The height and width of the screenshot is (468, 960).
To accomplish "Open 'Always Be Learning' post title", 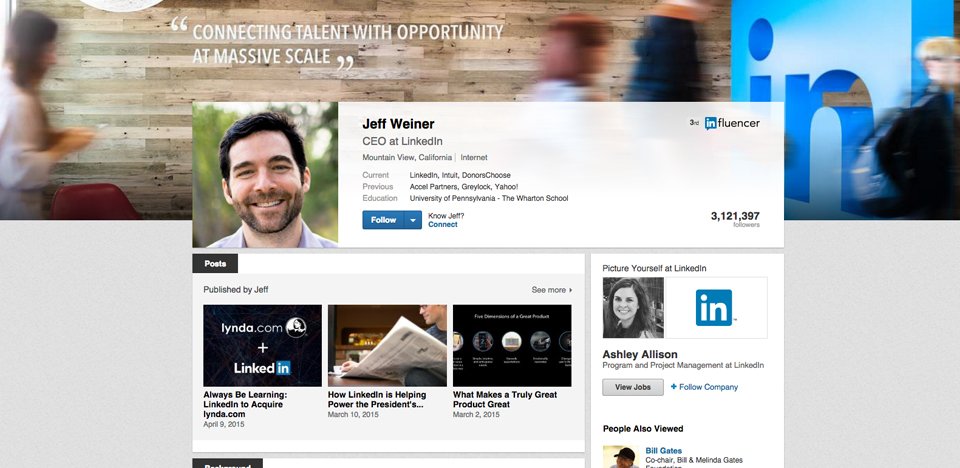I will (x=245, y=404).
